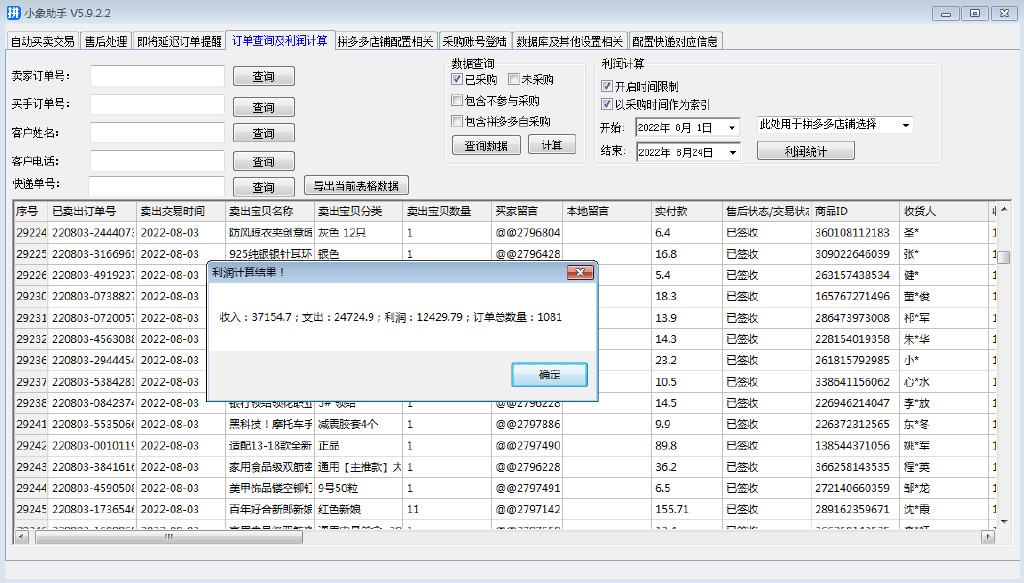Viewport: 1024px width, 583px height.
Task: Open the 即将延迟订单提醒 tab
Action: point(179,41)
